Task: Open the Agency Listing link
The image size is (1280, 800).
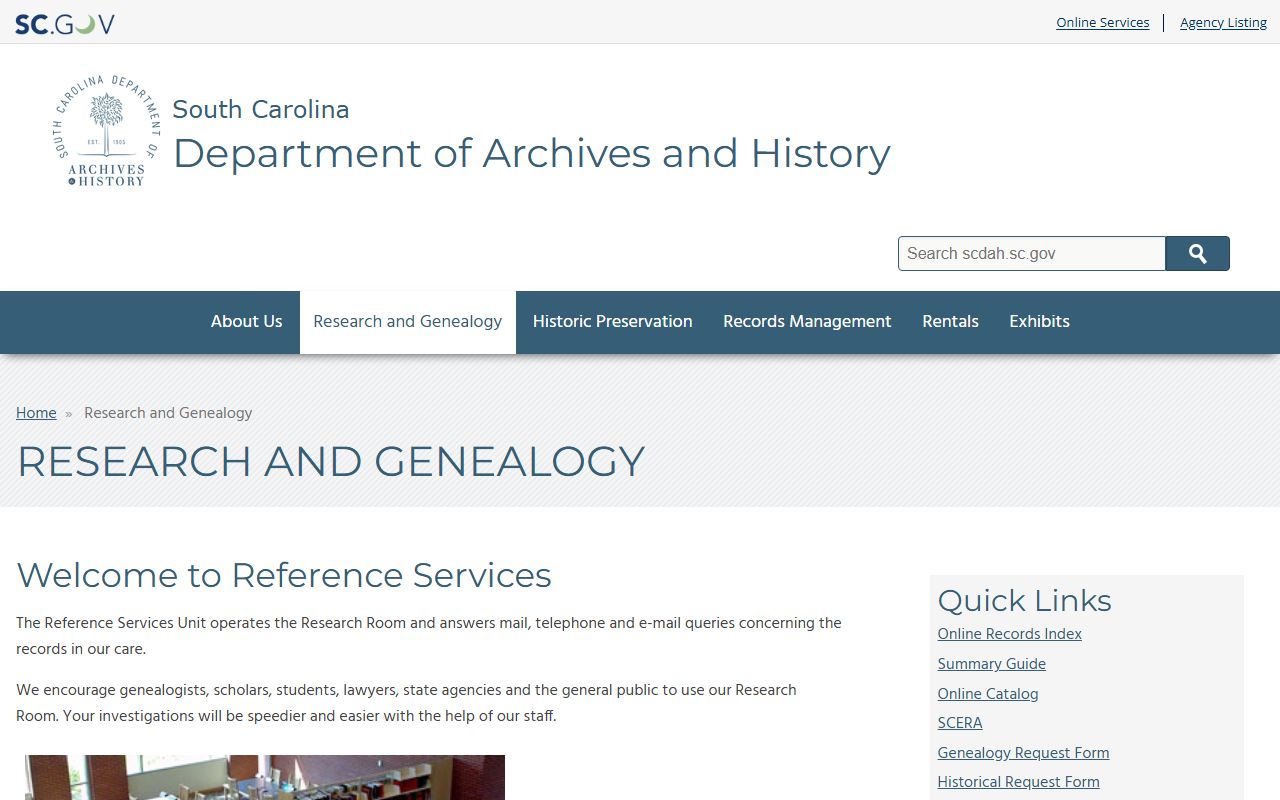Action: pos(1223,22)
